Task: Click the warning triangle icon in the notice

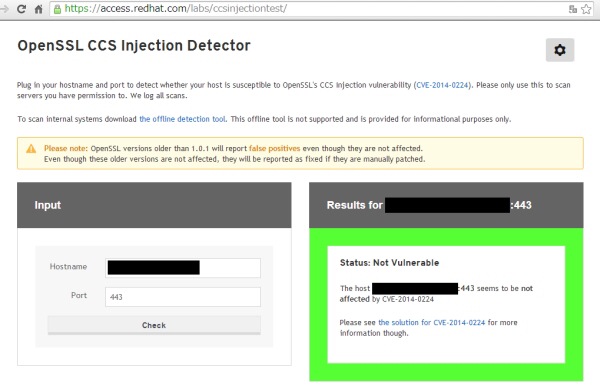Action: 31,149
